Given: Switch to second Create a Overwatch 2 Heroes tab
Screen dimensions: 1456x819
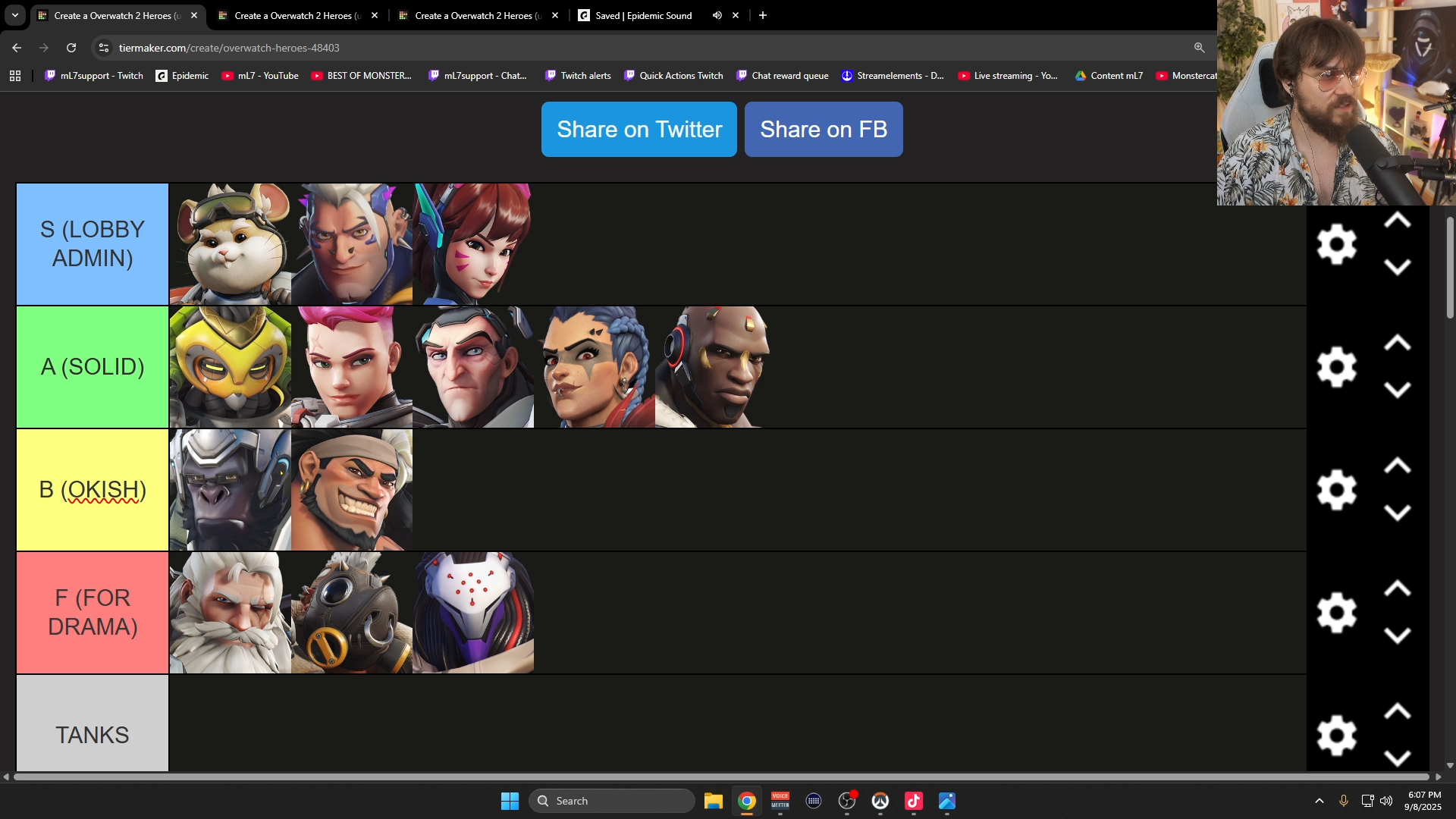Looking at the screenshot, I should tap(297, 15).
